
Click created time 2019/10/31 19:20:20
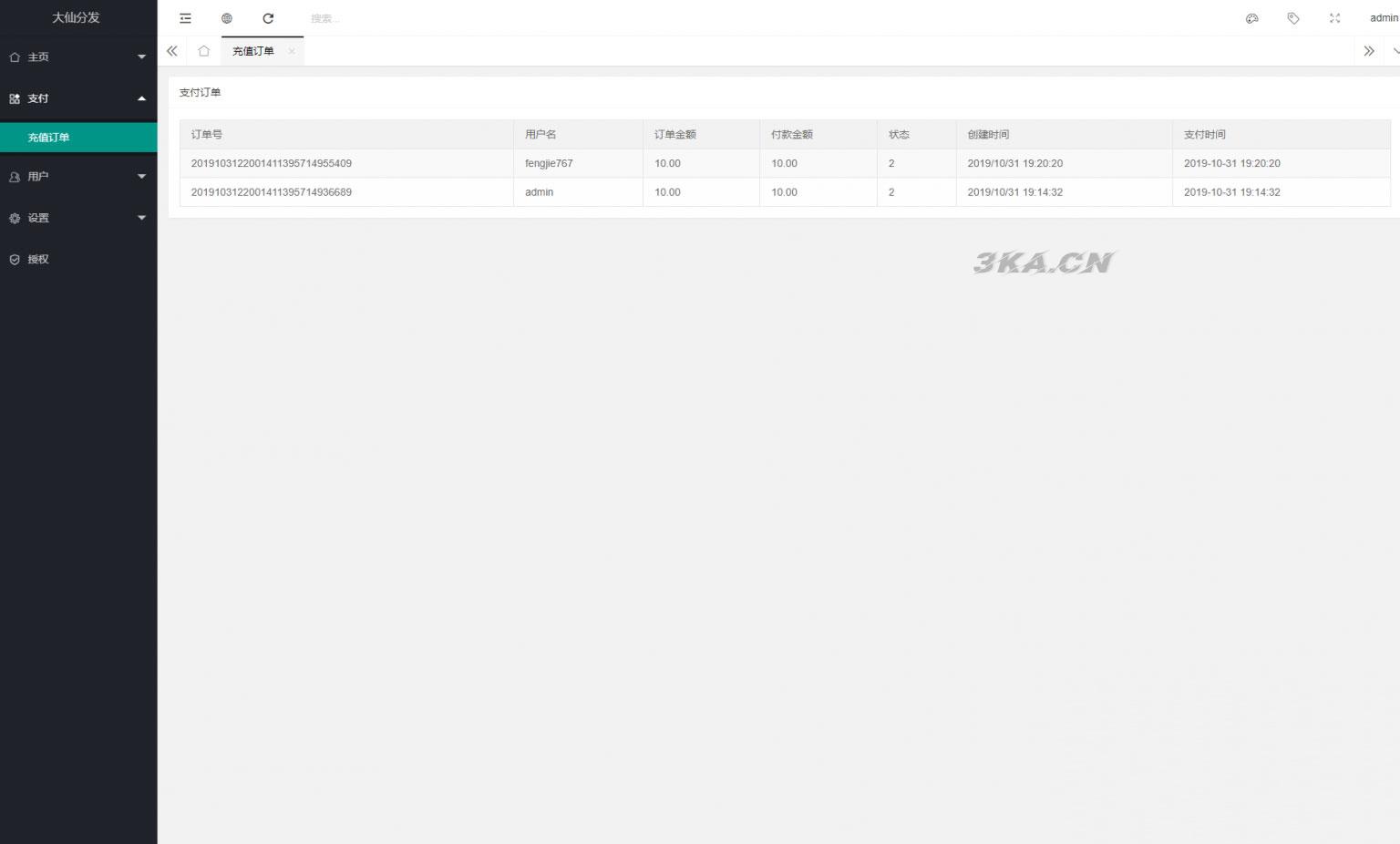tap(1015, 163)
